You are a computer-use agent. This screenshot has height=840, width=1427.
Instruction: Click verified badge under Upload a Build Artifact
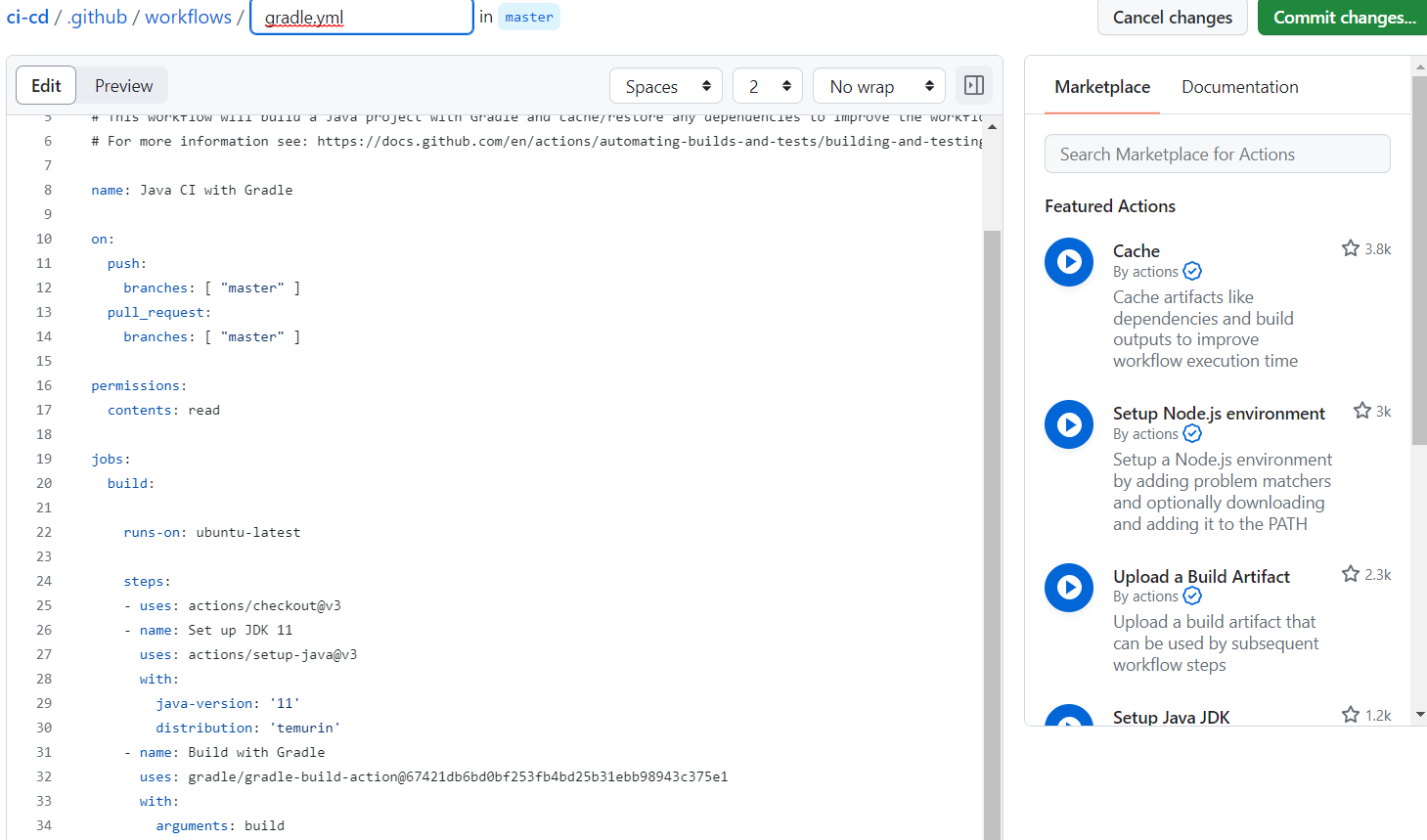[1192, 596]
